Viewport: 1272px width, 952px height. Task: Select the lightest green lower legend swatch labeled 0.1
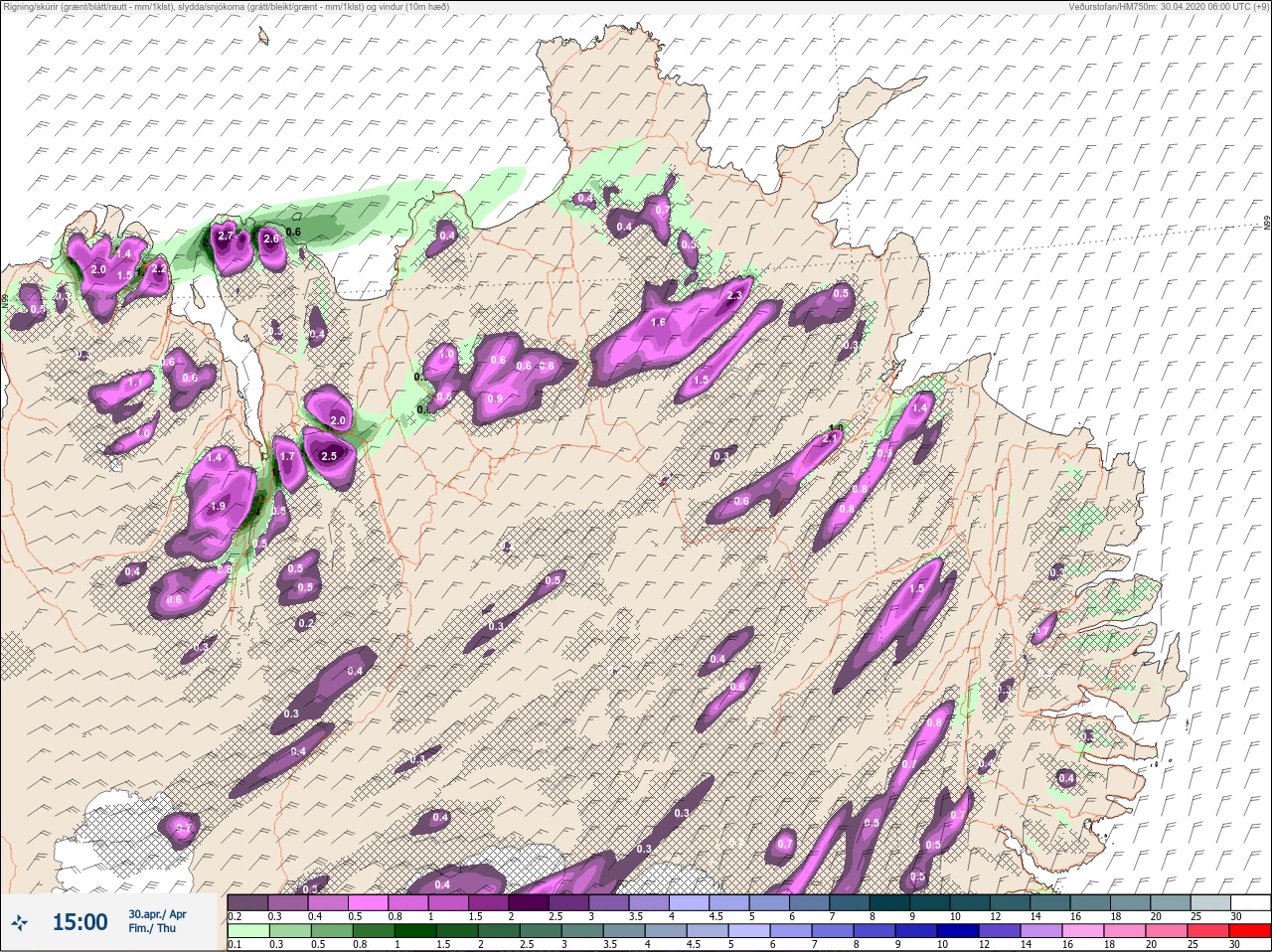tap(247, 931)
